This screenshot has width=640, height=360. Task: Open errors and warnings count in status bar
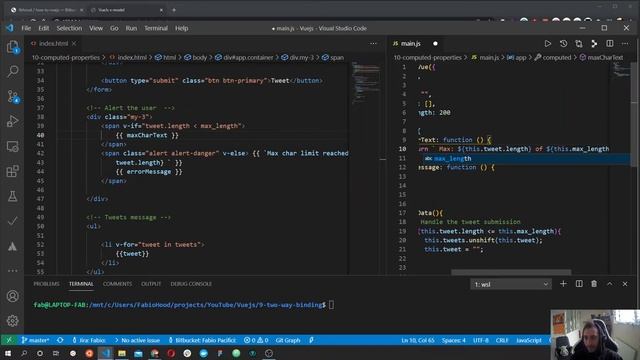click(x=256, y=340)
